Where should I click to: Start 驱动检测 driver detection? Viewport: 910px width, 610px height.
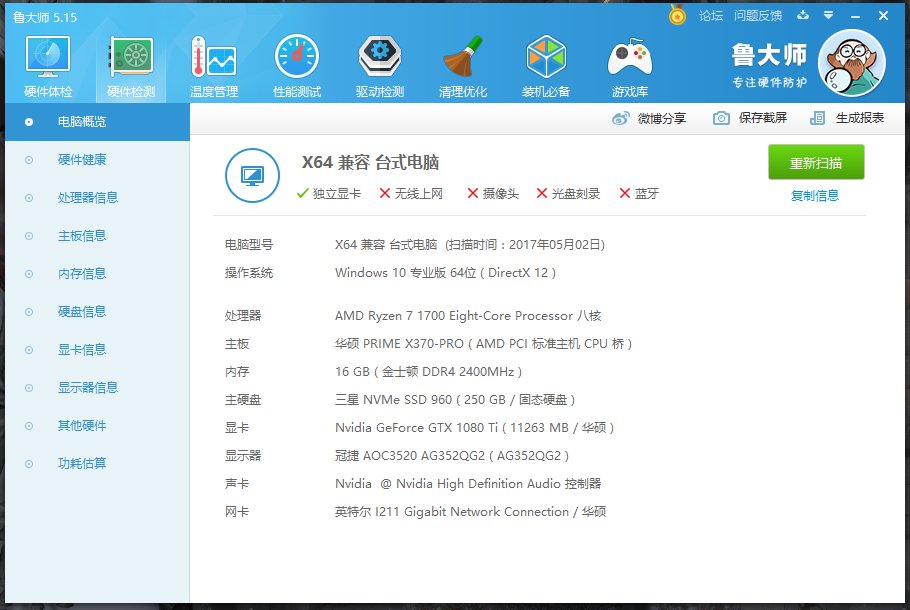point(379,63)
